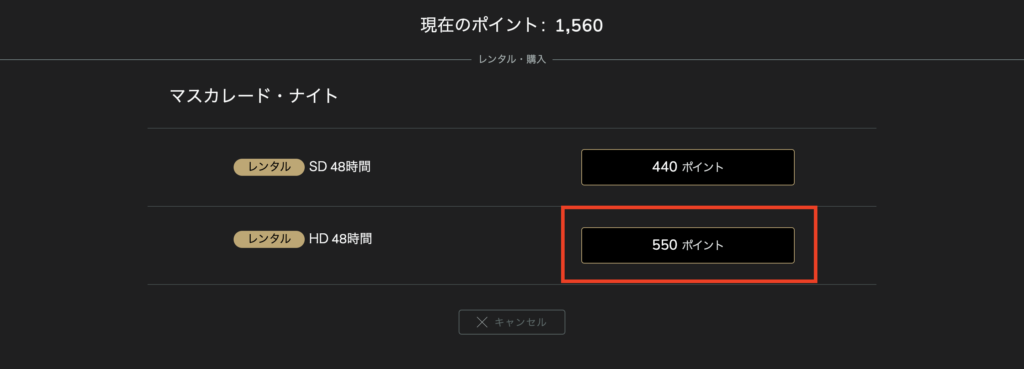Dismiss the rental dialog via キャンセル
The image size is (1024, 369).
click(x=512, y=322)
